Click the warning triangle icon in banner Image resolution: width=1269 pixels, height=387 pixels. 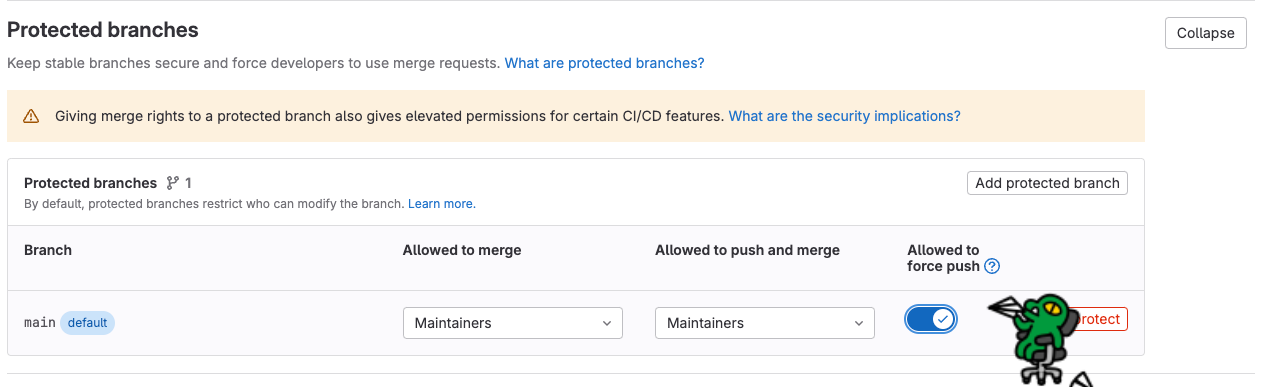pyautogui.click(x=31, y=116)
